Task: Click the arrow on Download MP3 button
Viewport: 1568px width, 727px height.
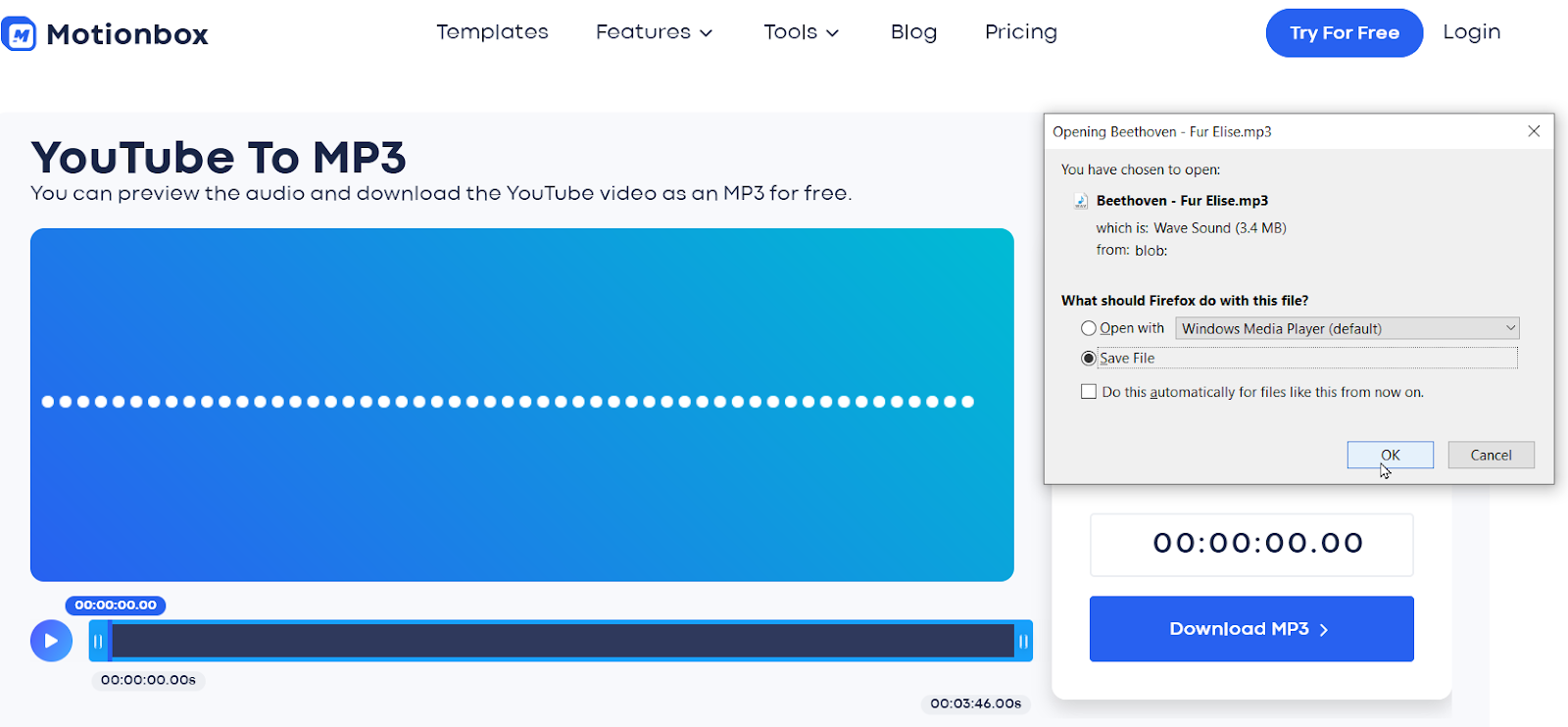Action: pyautogui.click(x=1324, y=630)
